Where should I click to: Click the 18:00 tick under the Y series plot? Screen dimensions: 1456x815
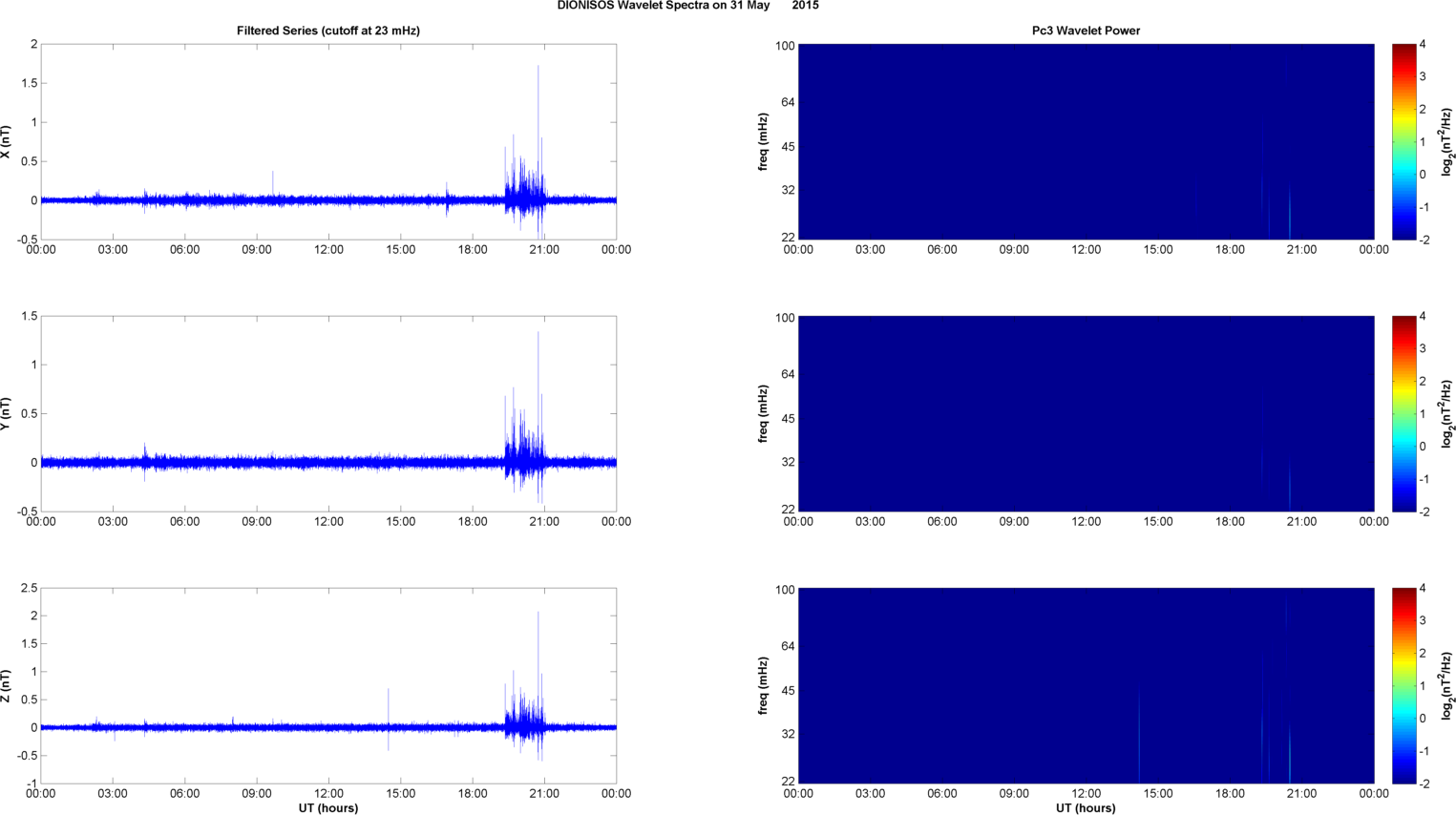tap(473, 522)
